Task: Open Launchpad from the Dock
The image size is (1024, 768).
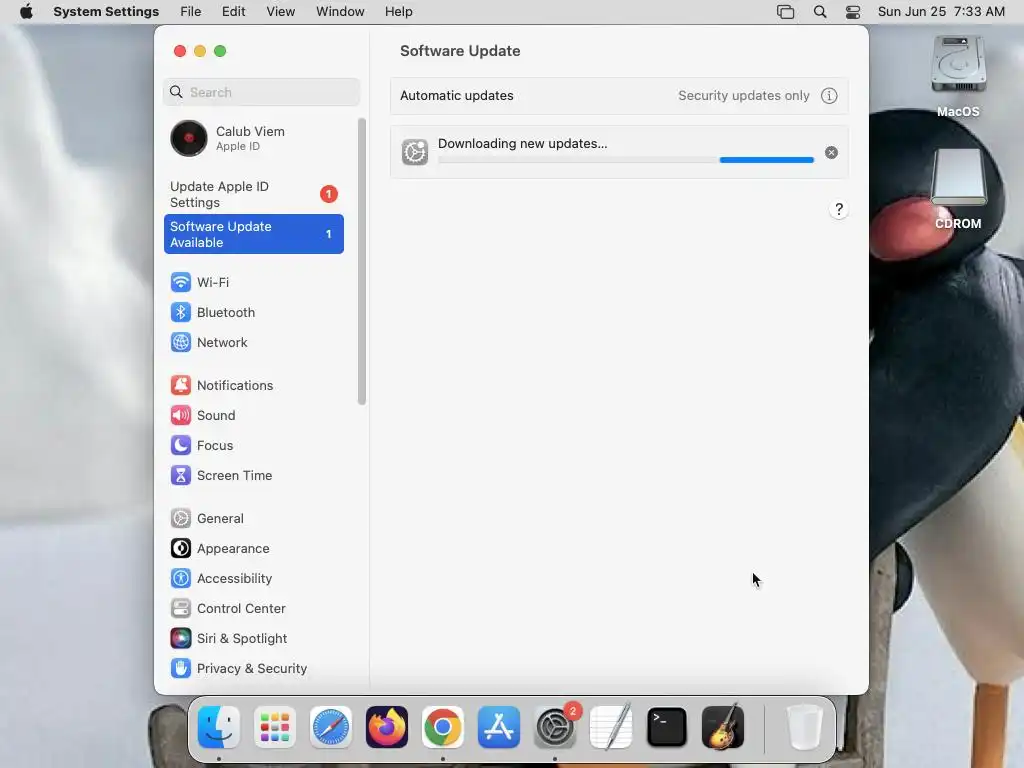Action: 275,727
